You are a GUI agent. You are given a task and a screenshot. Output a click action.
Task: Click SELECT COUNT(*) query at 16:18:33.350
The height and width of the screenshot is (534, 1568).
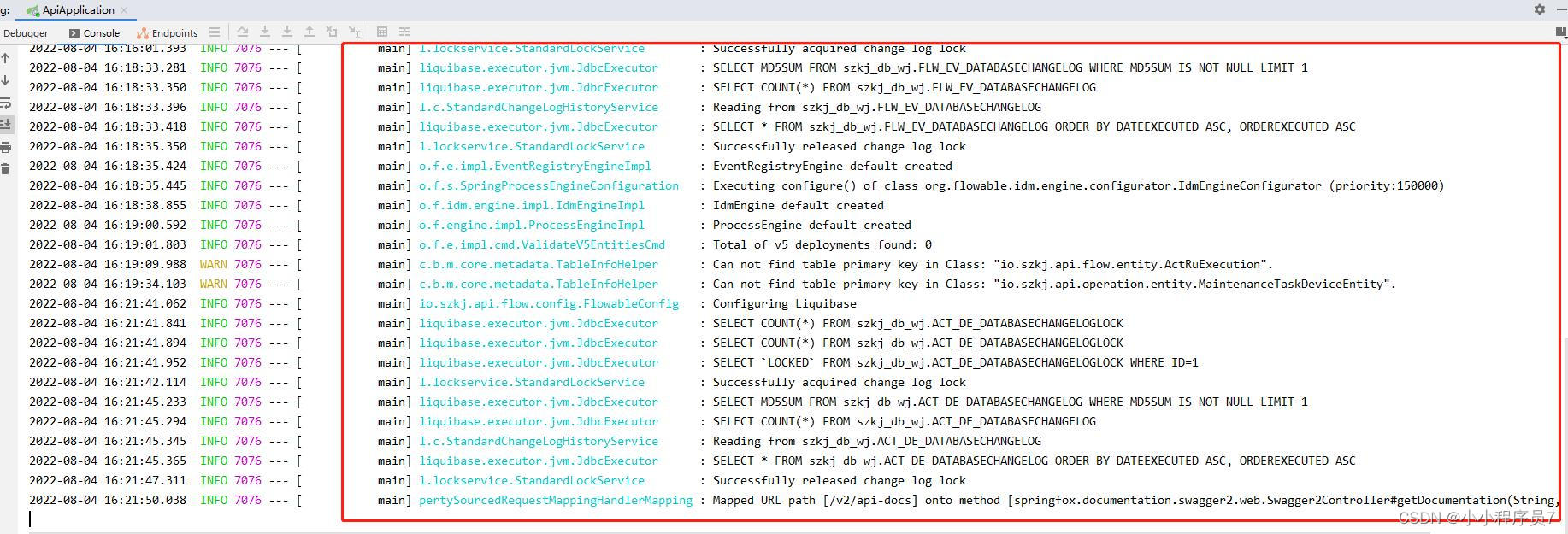(904, 87)
